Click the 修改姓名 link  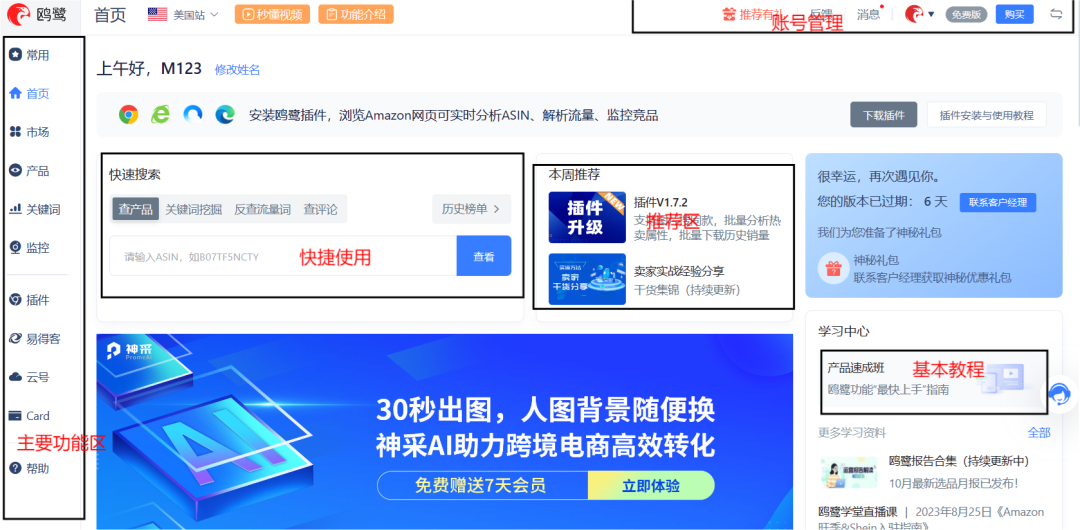pyautogui.click(x=238, y=70)
